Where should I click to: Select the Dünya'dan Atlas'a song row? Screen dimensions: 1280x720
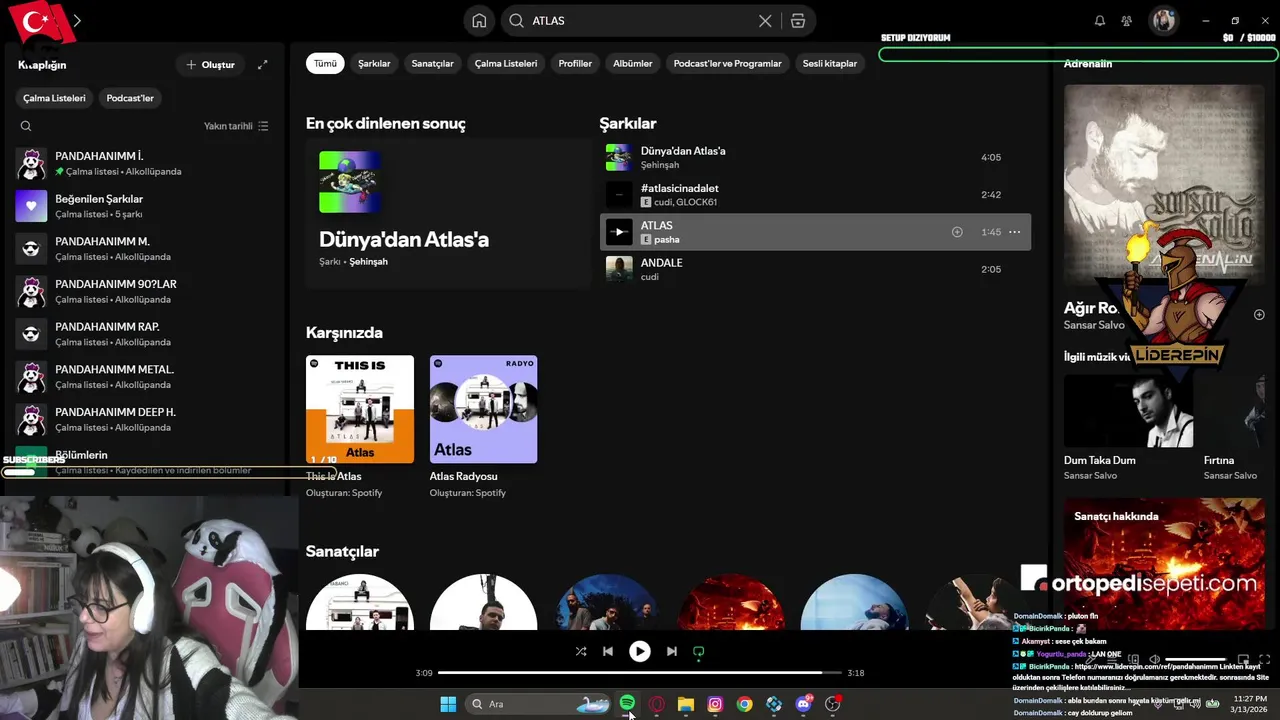[x=815, y=157]
